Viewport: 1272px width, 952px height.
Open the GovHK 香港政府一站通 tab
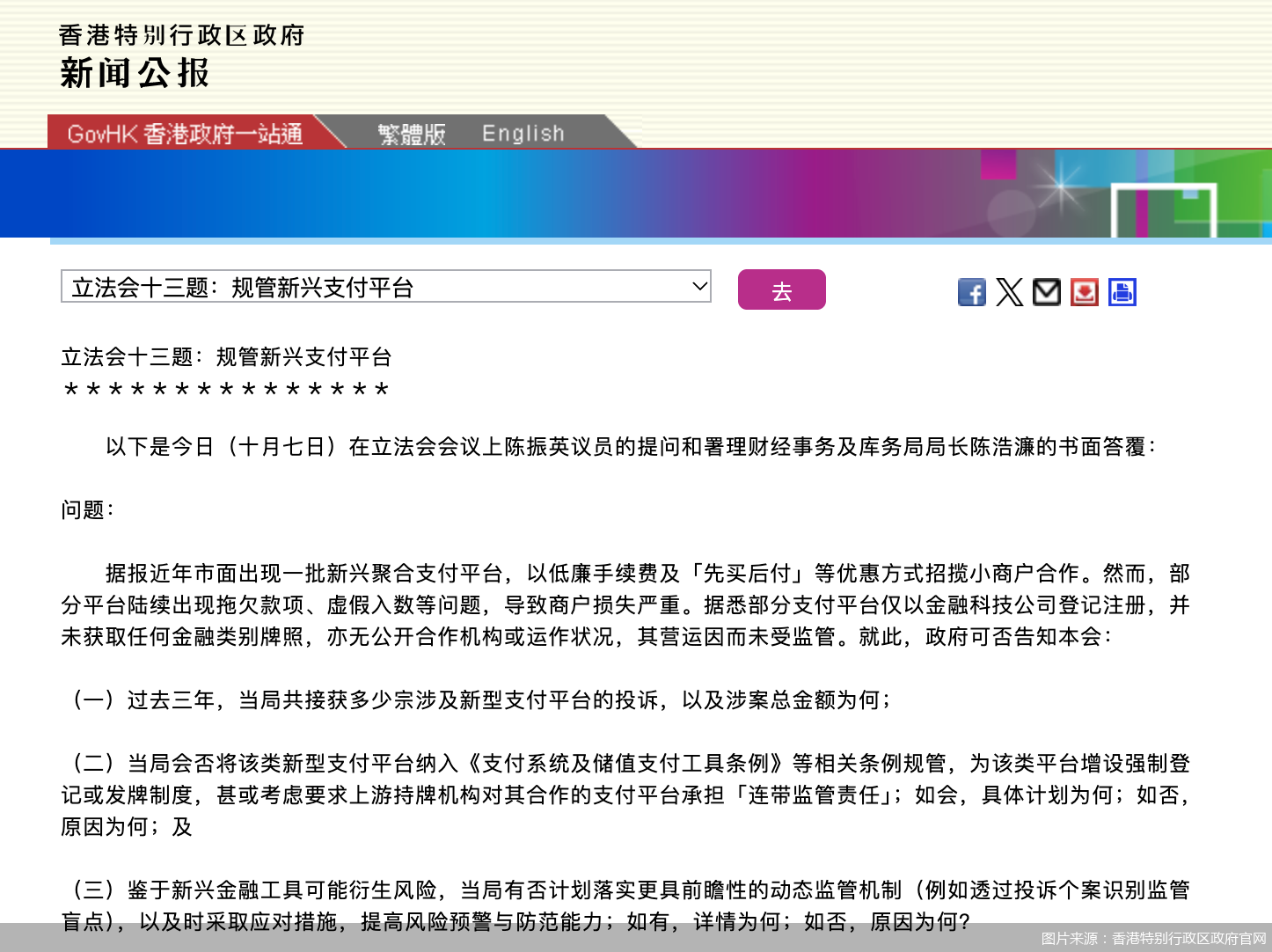185,134
